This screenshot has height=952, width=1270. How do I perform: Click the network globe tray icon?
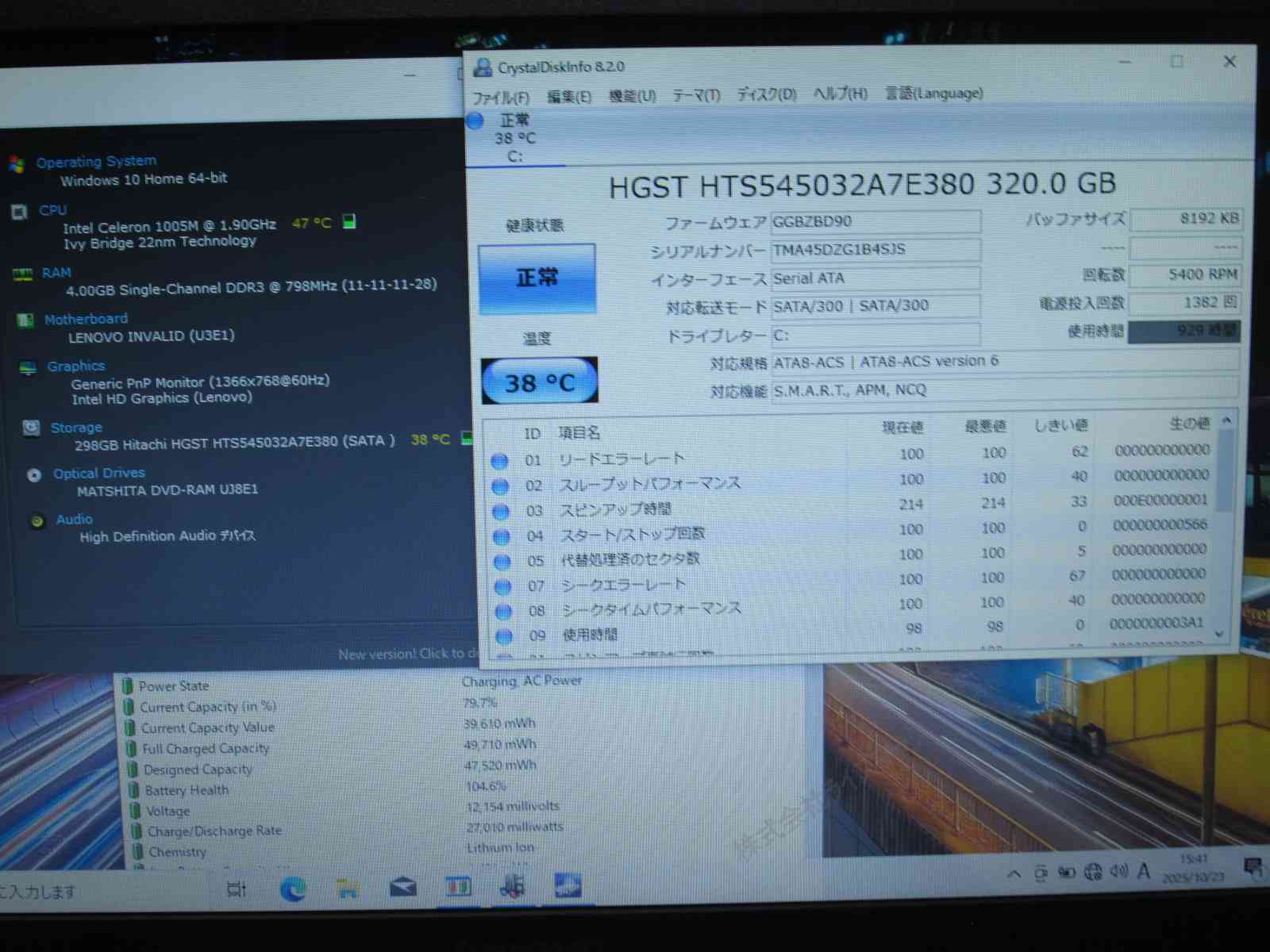pyautogui.click(x=1093, y=873)
